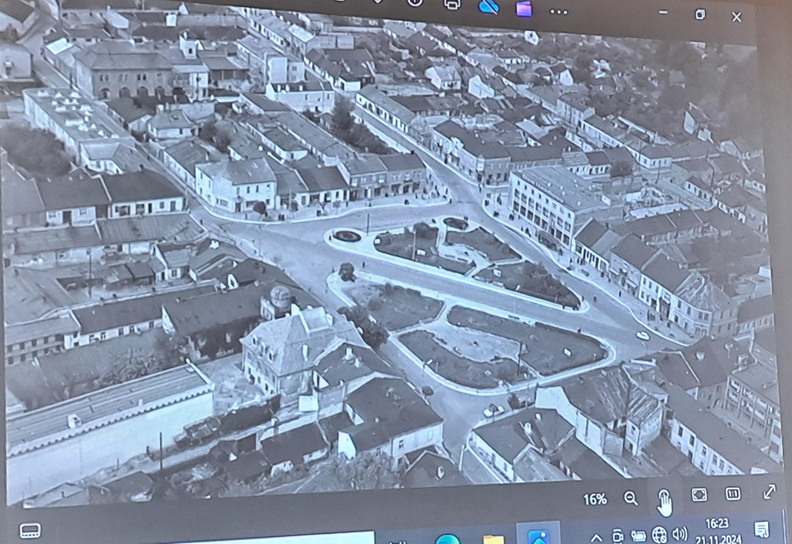Expand the hidden system tray icons chevron
Image resolution: width=792 pixels, height=544 pixels.
click(x=596, y=538)
